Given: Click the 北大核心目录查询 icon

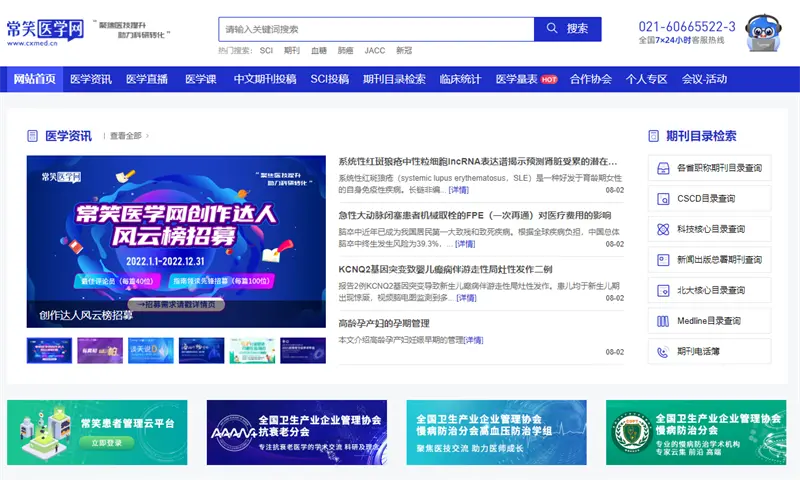Looking at the screenshot, I should [662, 291].
